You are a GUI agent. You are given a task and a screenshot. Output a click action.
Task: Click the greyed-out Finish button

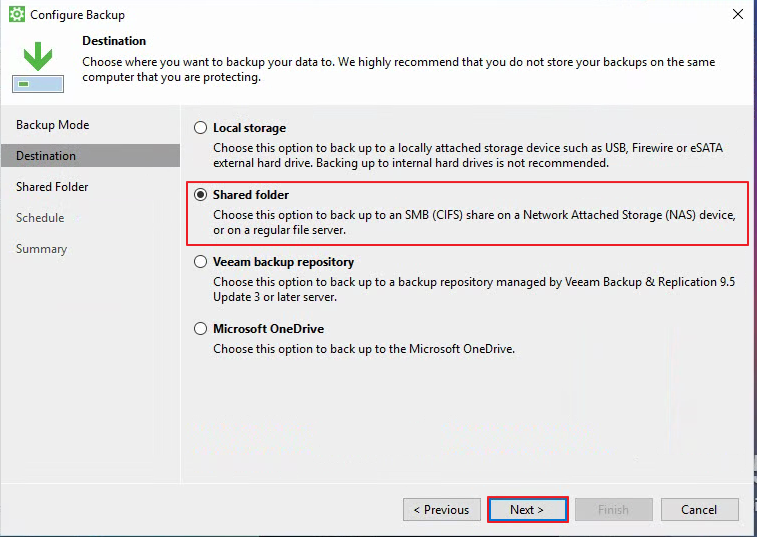coord(614,509)
